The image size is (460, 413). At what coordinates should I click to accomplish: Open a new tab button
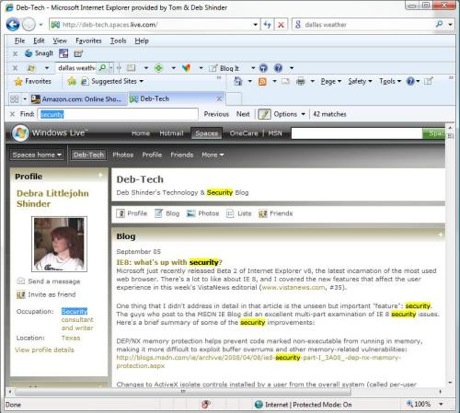click(234, 99)
